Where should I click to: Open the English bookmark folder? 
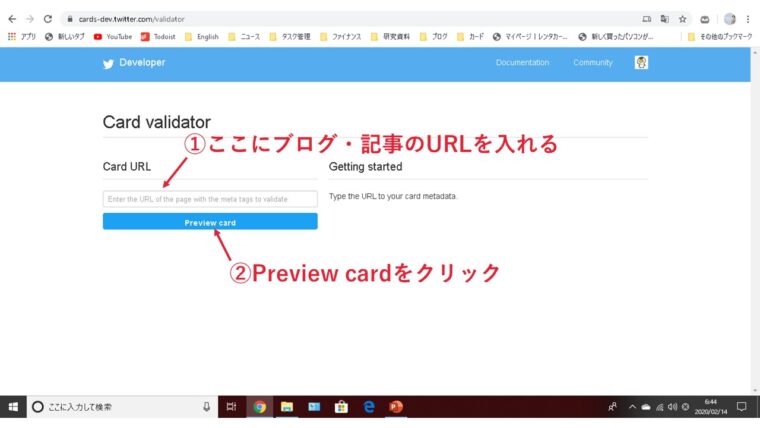click(202, 36)
